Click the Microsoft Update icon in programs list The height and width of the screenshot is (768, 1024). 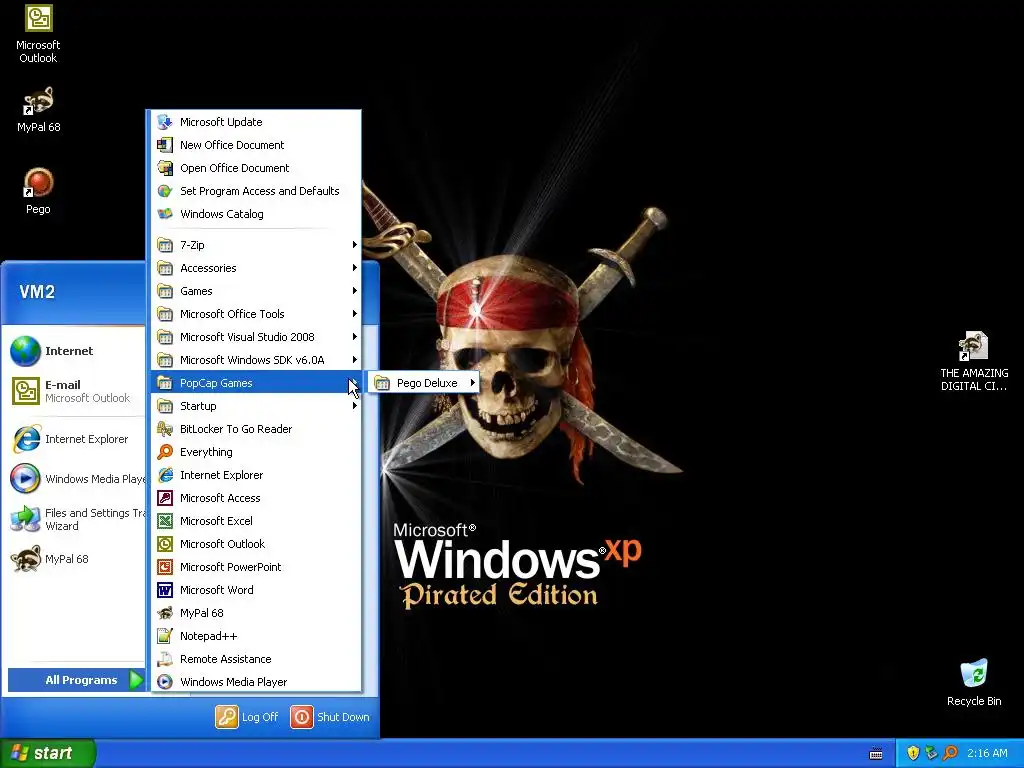[x=165, y=122]
